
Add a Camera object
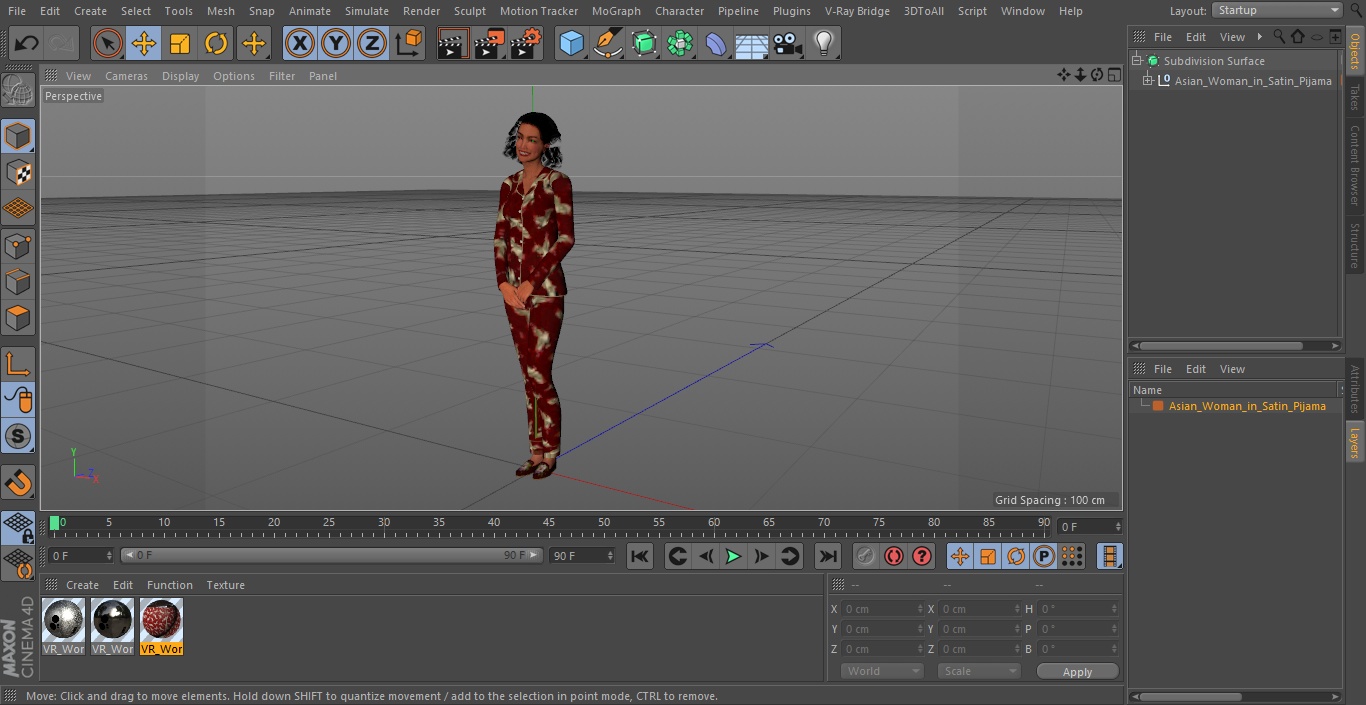[788, 43]
